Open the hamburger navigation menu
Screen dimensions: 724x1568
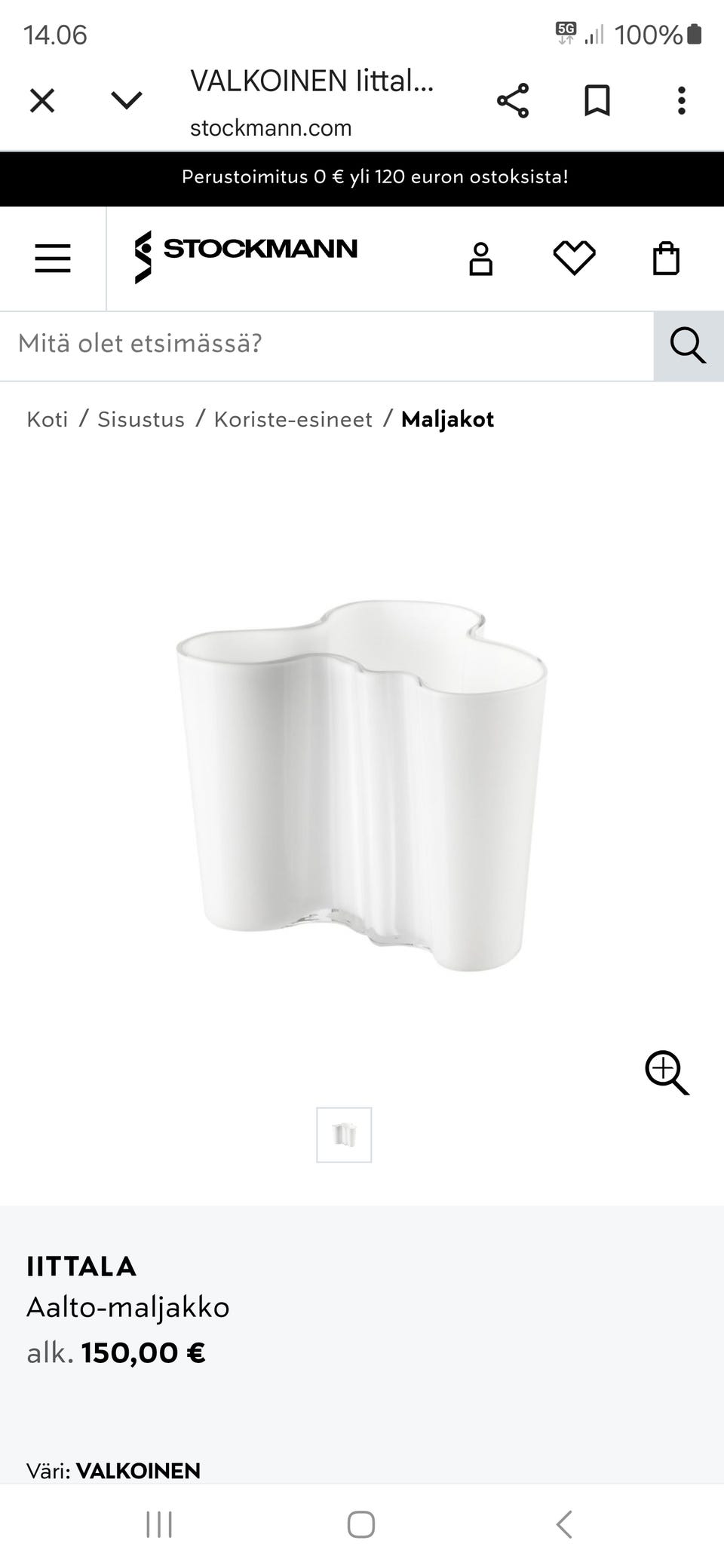pyautogui.click(x=53, y=259)
